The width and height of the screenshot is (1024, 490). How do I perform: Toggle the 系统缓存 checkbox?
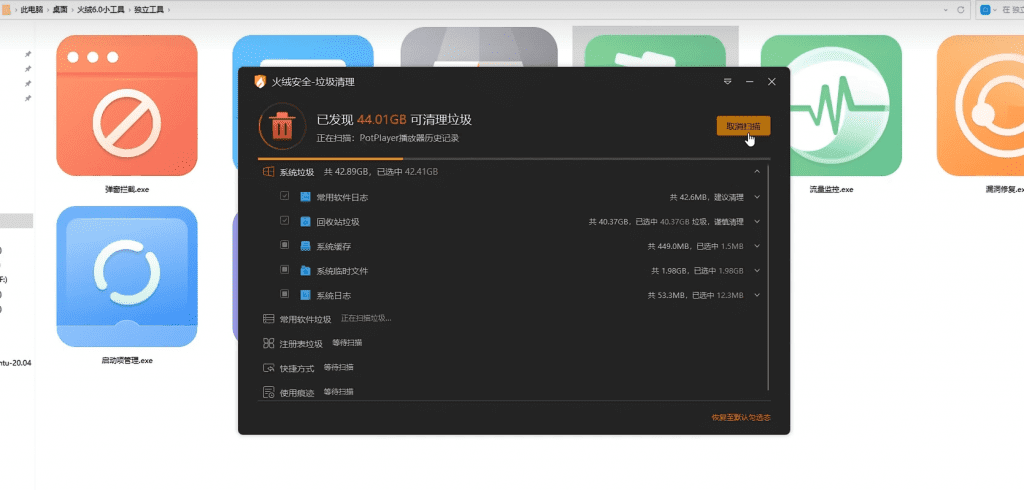coord(285,245)
